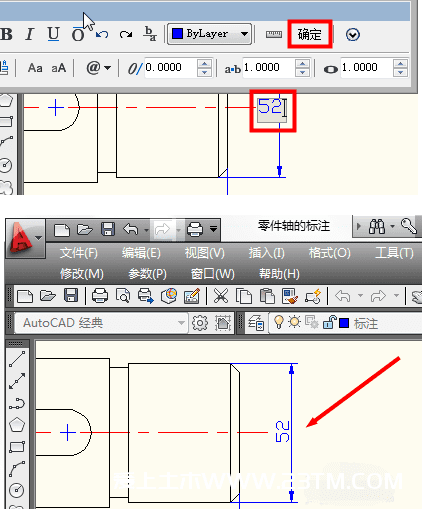
Task: Click Block Editor icon in Standard toolbar
Action: (x=313, y=296)
